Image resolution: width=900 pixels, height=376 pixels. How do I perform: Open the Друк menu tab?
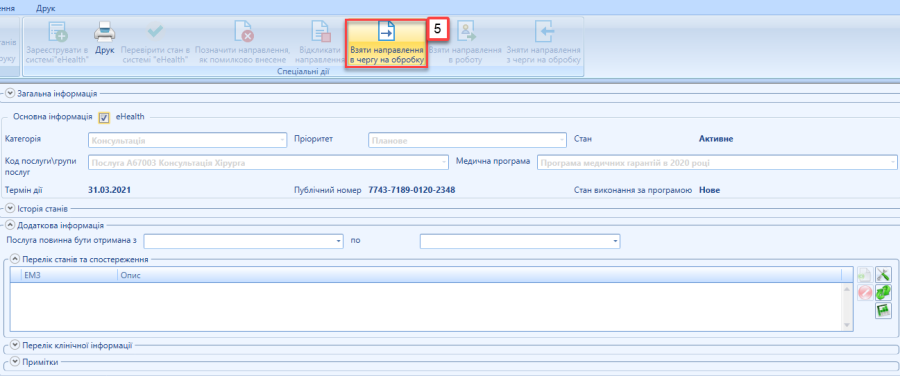tap(45, 9)
